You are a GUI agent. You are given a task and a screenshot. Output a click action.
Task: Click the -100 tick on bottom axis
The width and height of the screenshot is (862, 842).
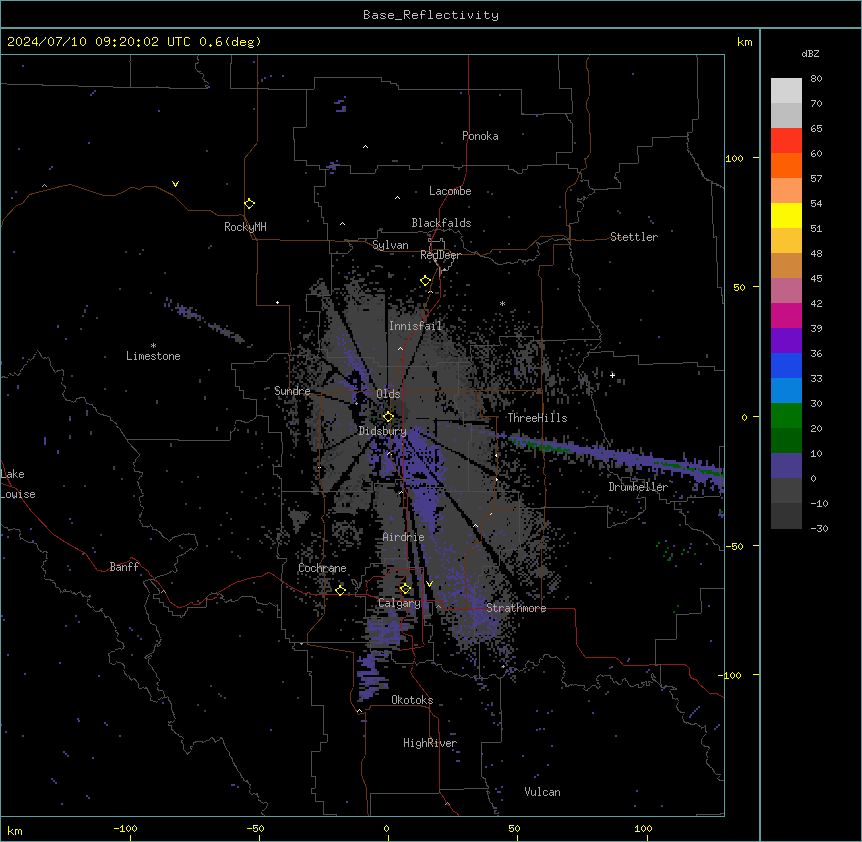125,828
